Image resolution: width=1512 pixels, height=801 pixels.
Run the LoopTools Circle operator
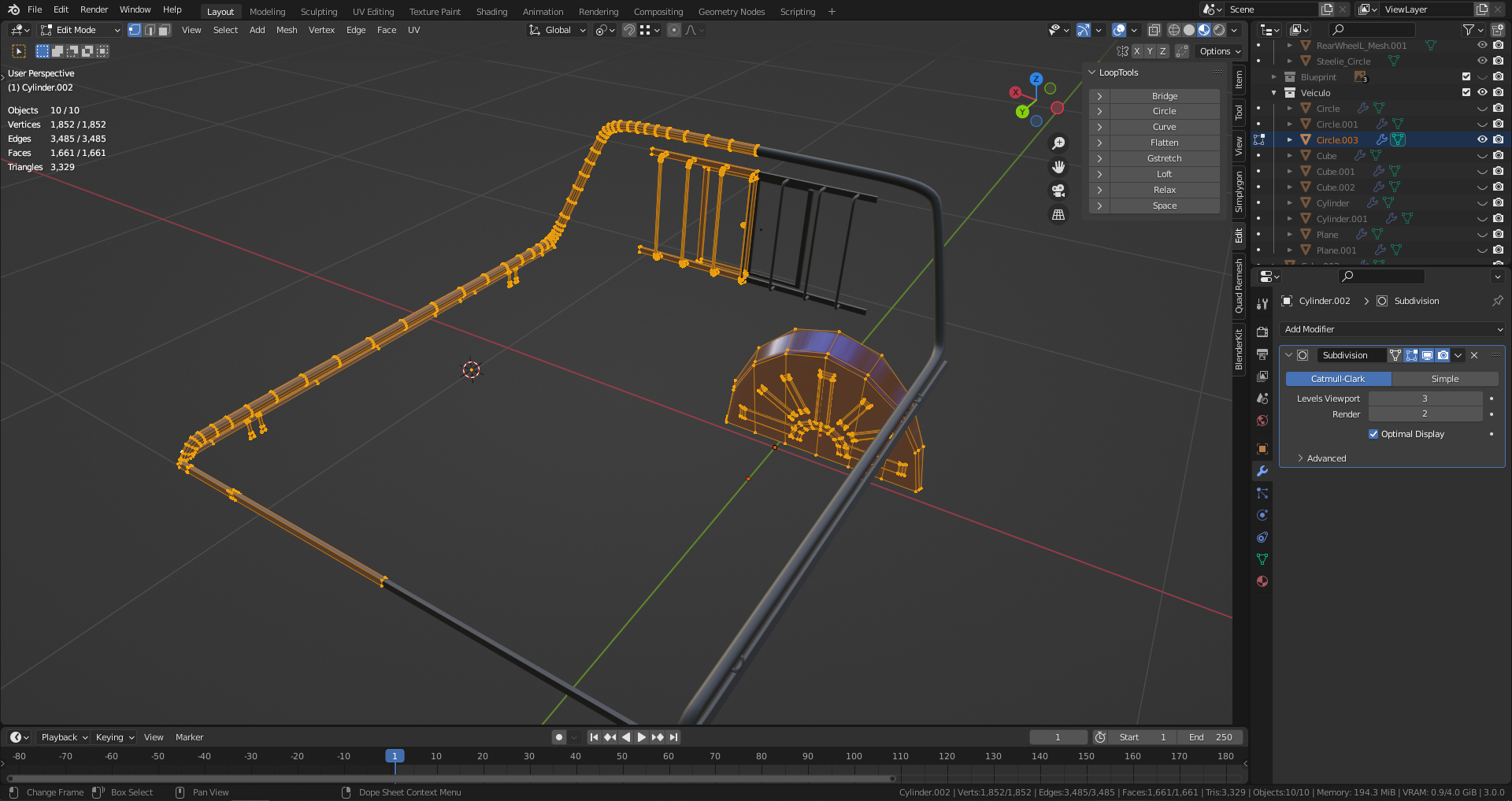pos(1164,111)
